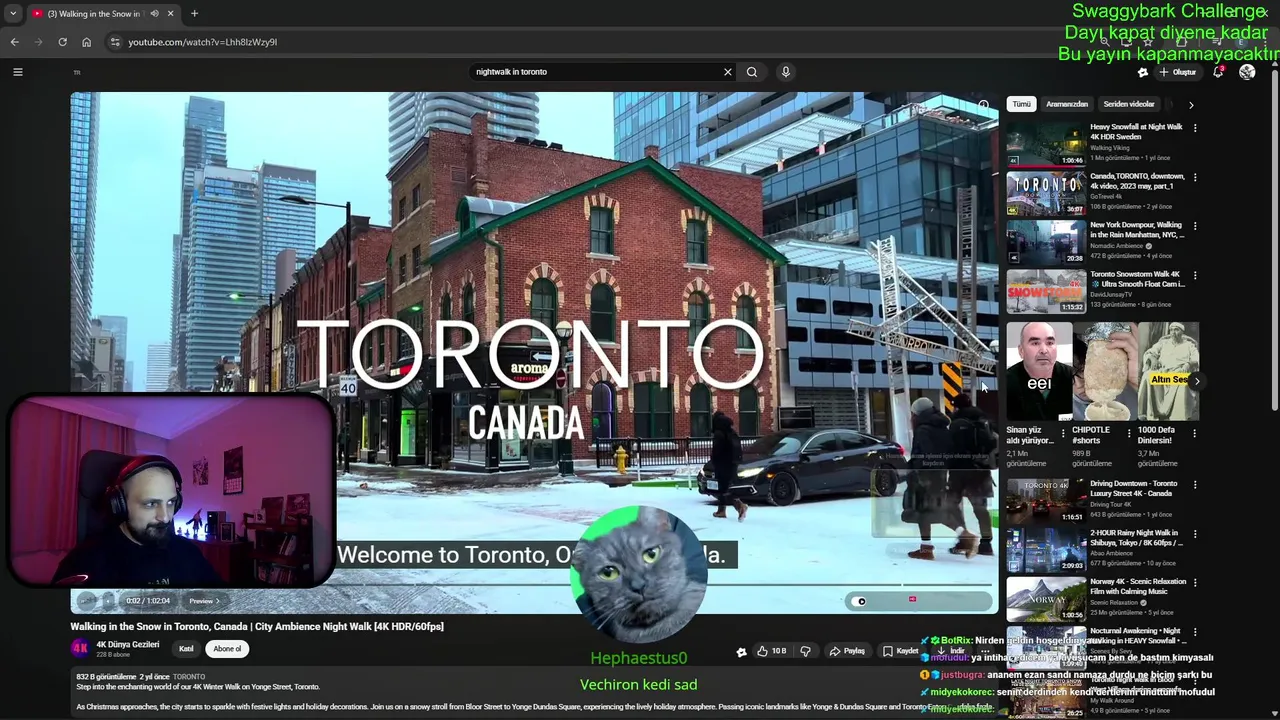Click Paylaş to share the video
The width and height of the screenshot is (1280, 720).
846,651
